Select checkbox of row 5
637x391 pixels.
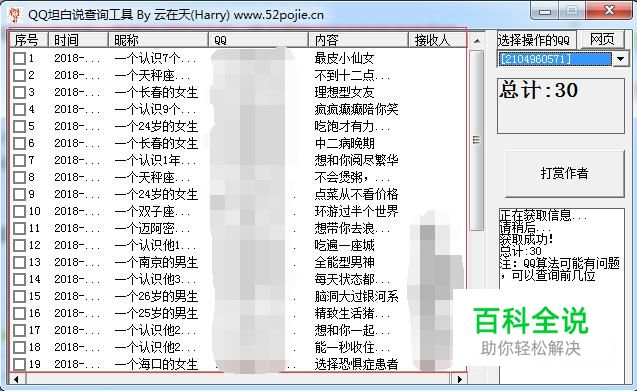click(19, 126)
